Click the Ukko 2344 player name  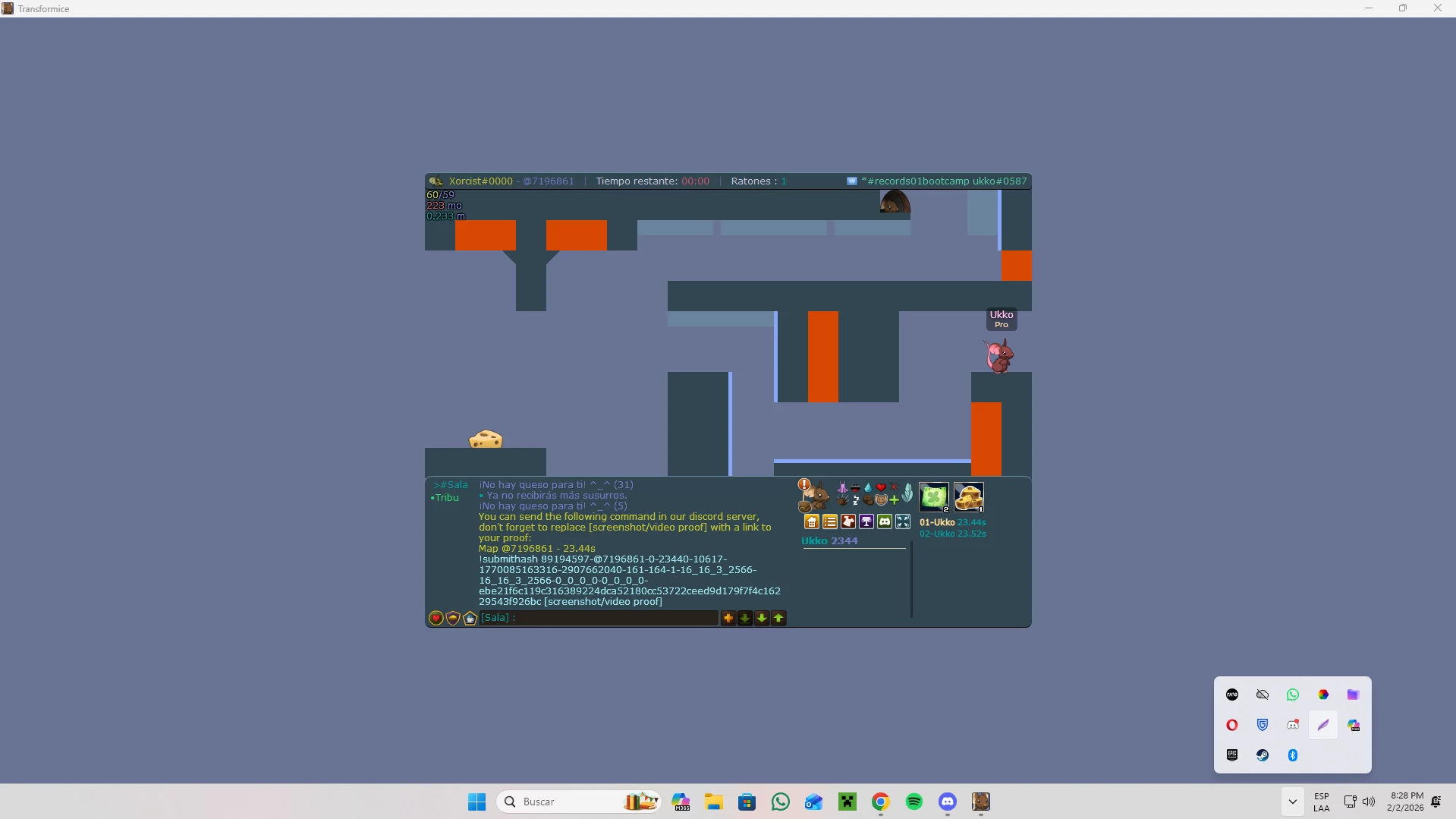click(829, 541)
